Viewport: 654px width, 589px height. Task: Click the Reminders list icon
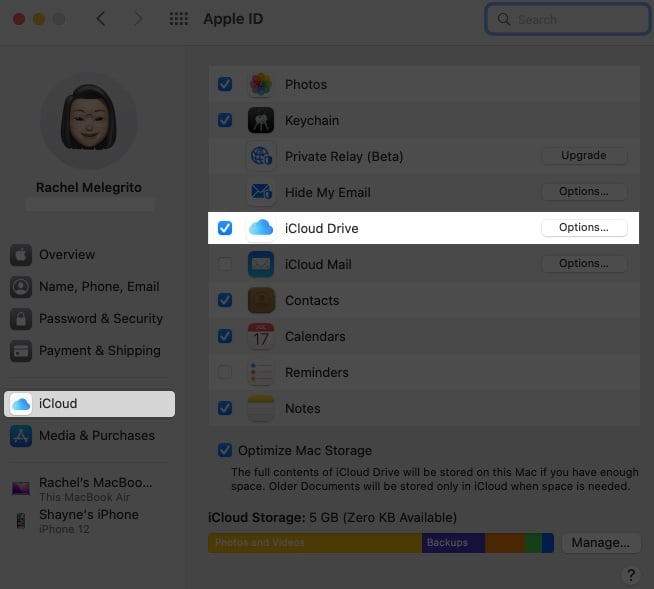[x=261, y=372]
